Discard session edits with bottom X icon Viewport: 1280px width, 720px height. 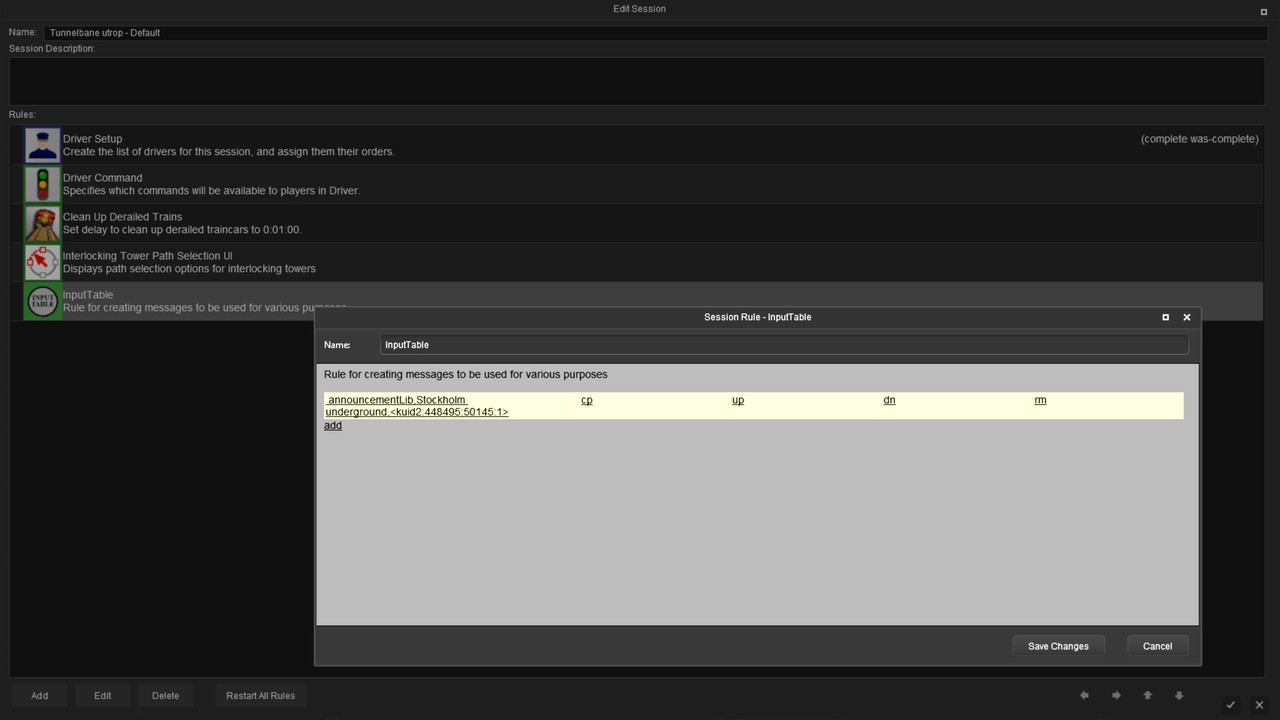(x=1260, y=705)
